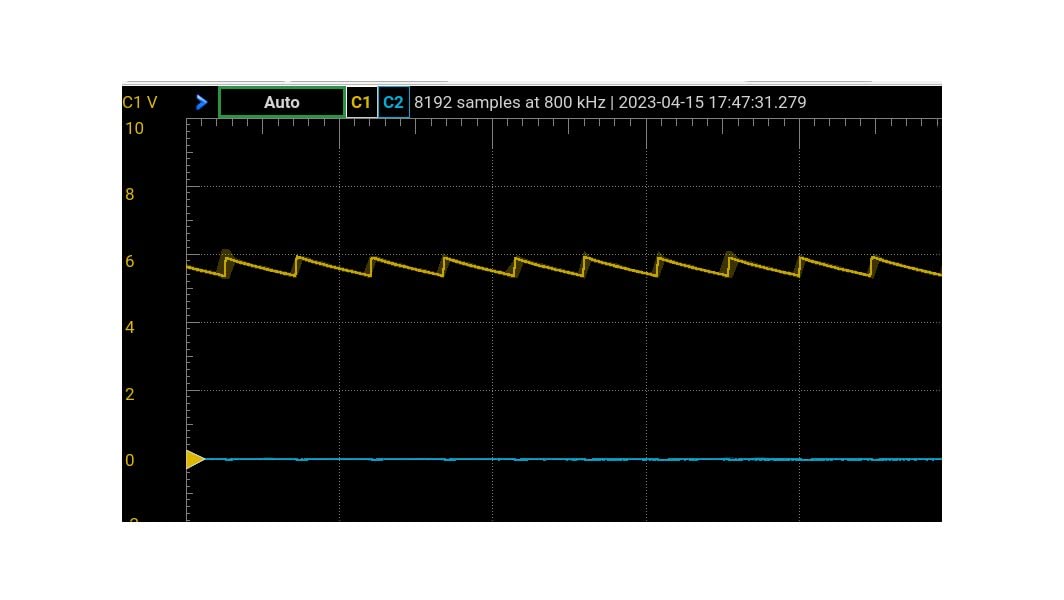
Task: Toggle the C2 channel button
Action: [x=394, y=102]
